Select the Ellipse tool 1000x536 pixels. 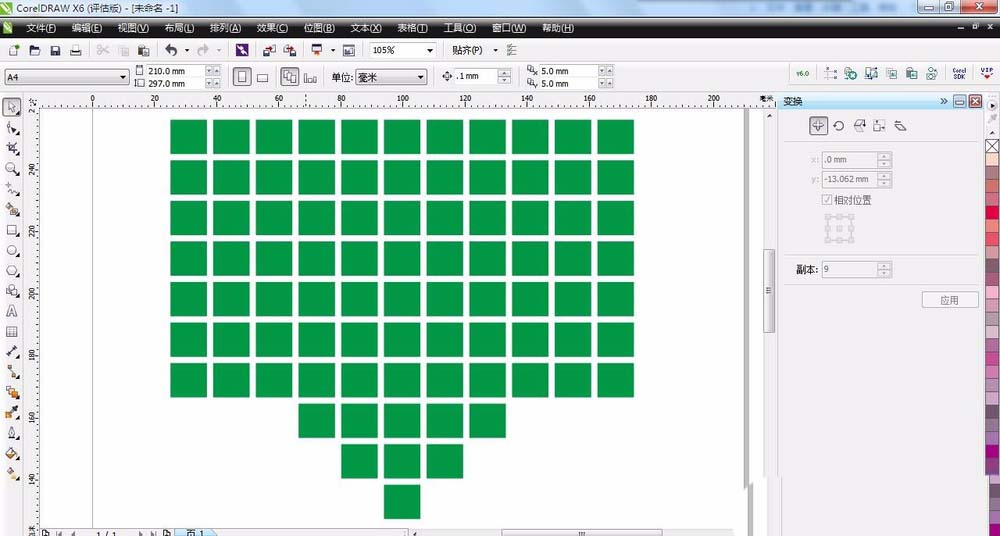[x=12, y=250]
